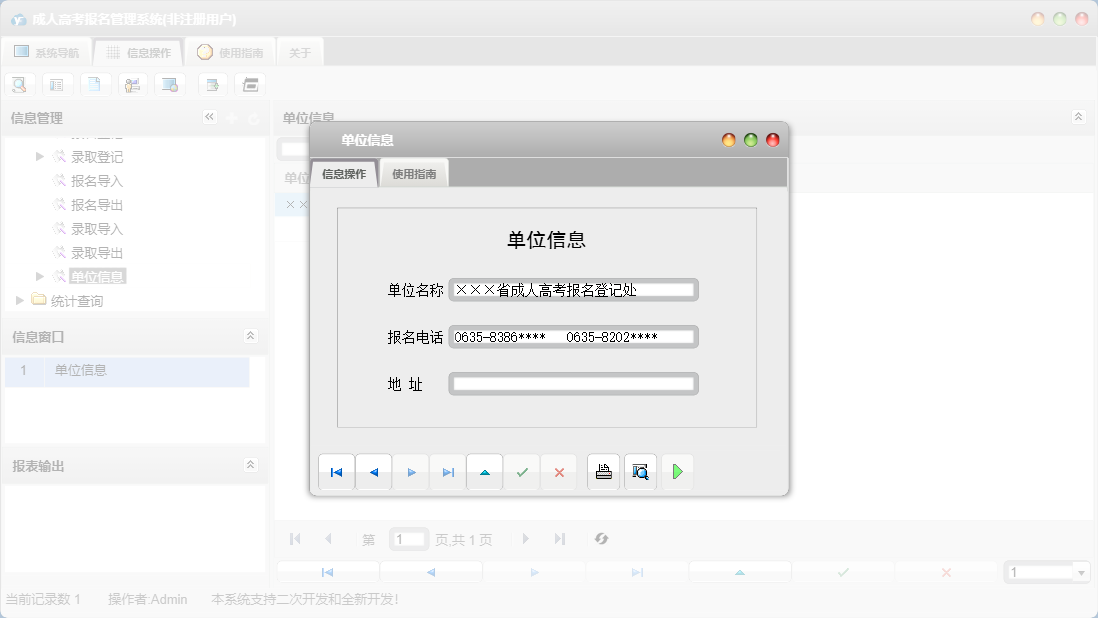Viewport: 1098px width, 618px height.
Task: Click the edit up-arrow button in dialog
Action: pos(485,472)
